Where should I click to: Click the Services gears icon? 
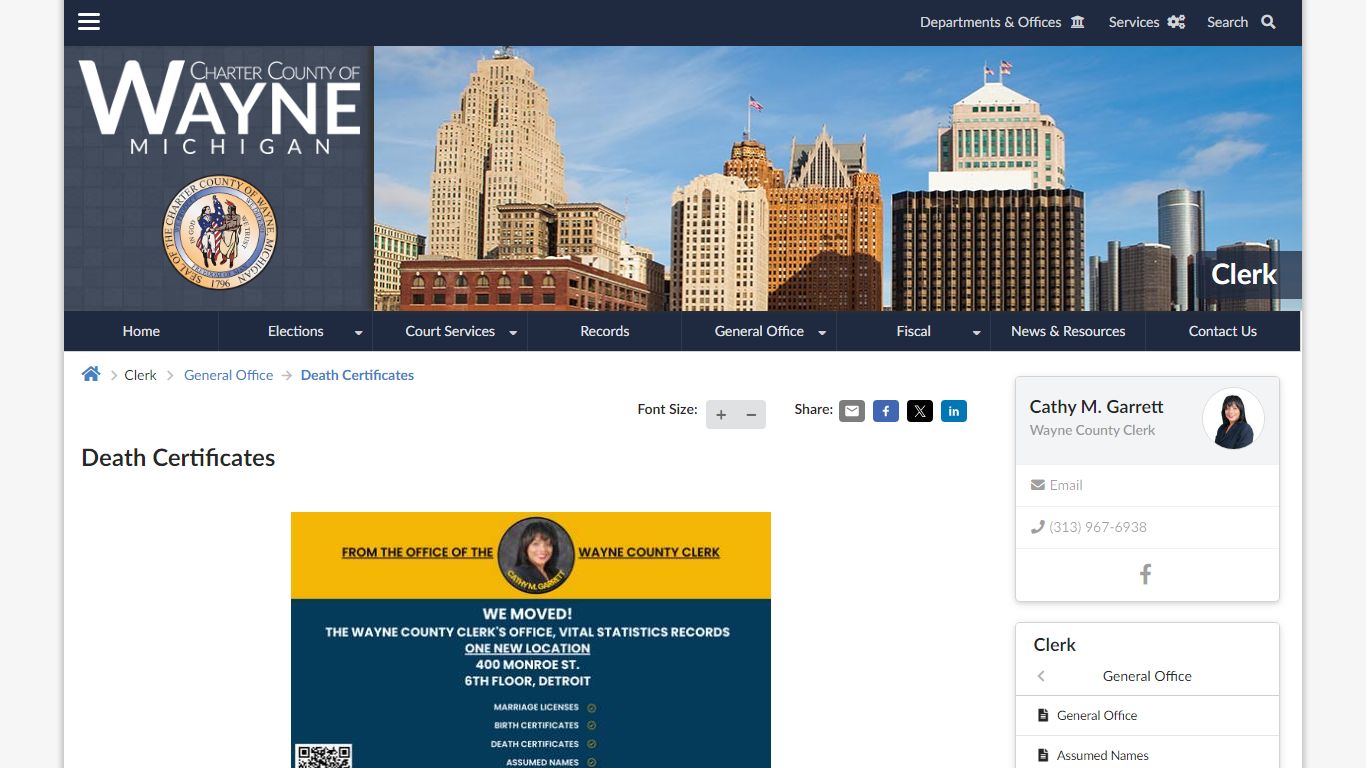pyautogui.click(x=1176, y=22)
